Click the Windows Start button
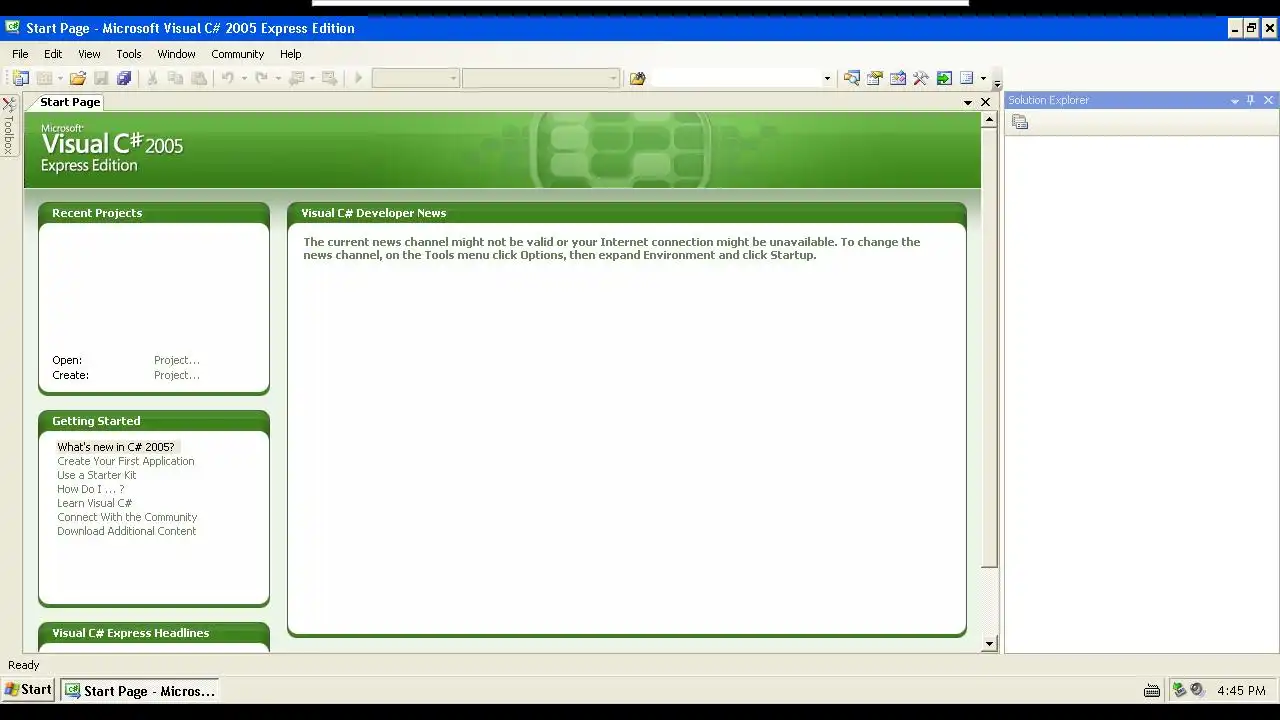 click(x=28, y=690)
